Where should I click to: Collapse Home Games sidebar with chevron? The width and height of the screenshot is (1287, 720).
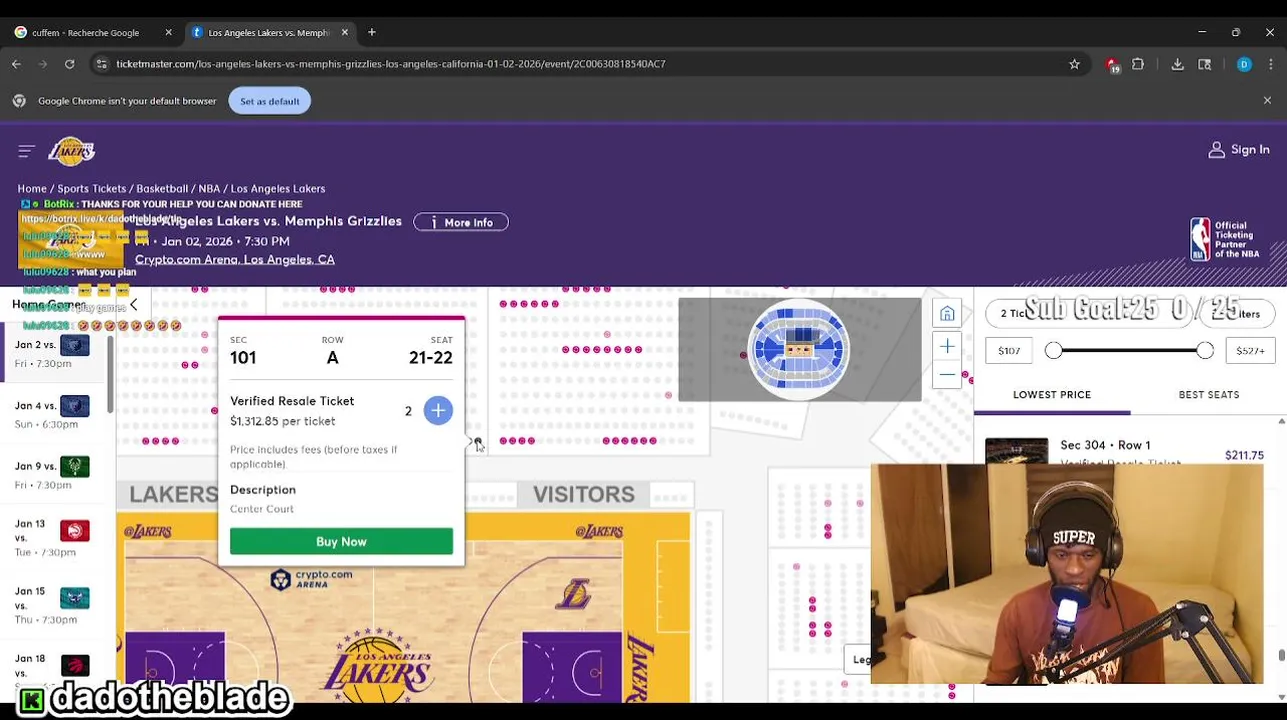[x=133, y=305]
